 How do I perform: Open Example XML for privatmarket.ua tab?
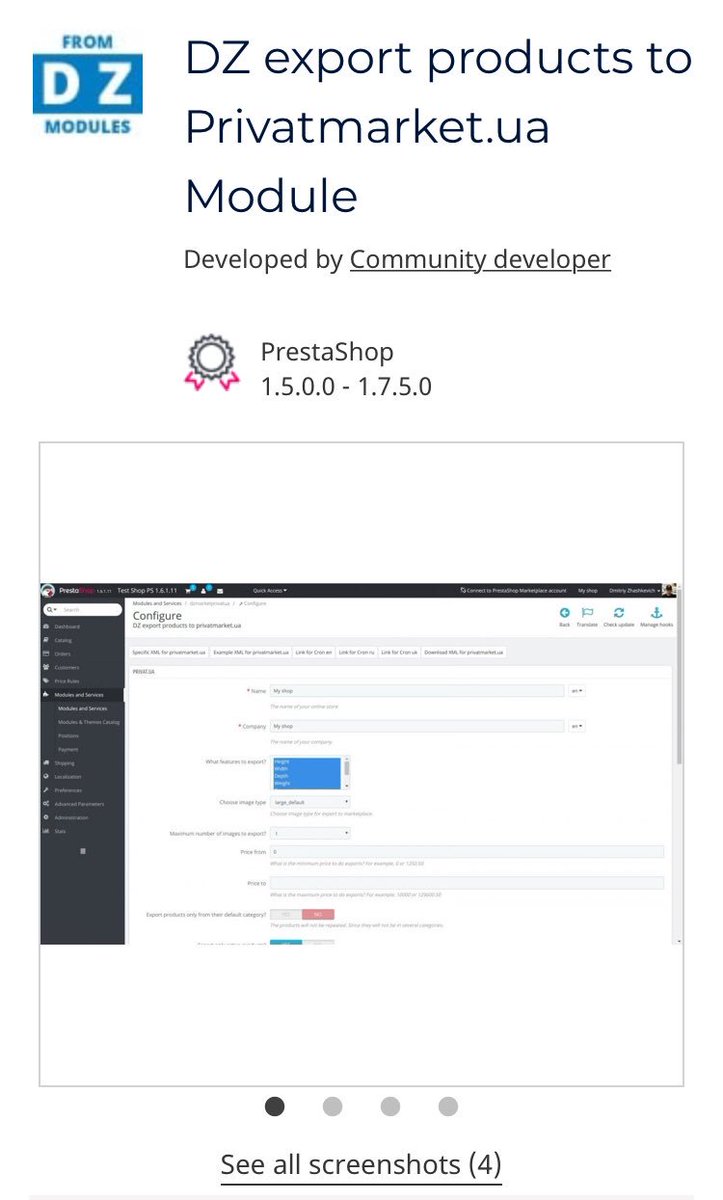[251, 652]
